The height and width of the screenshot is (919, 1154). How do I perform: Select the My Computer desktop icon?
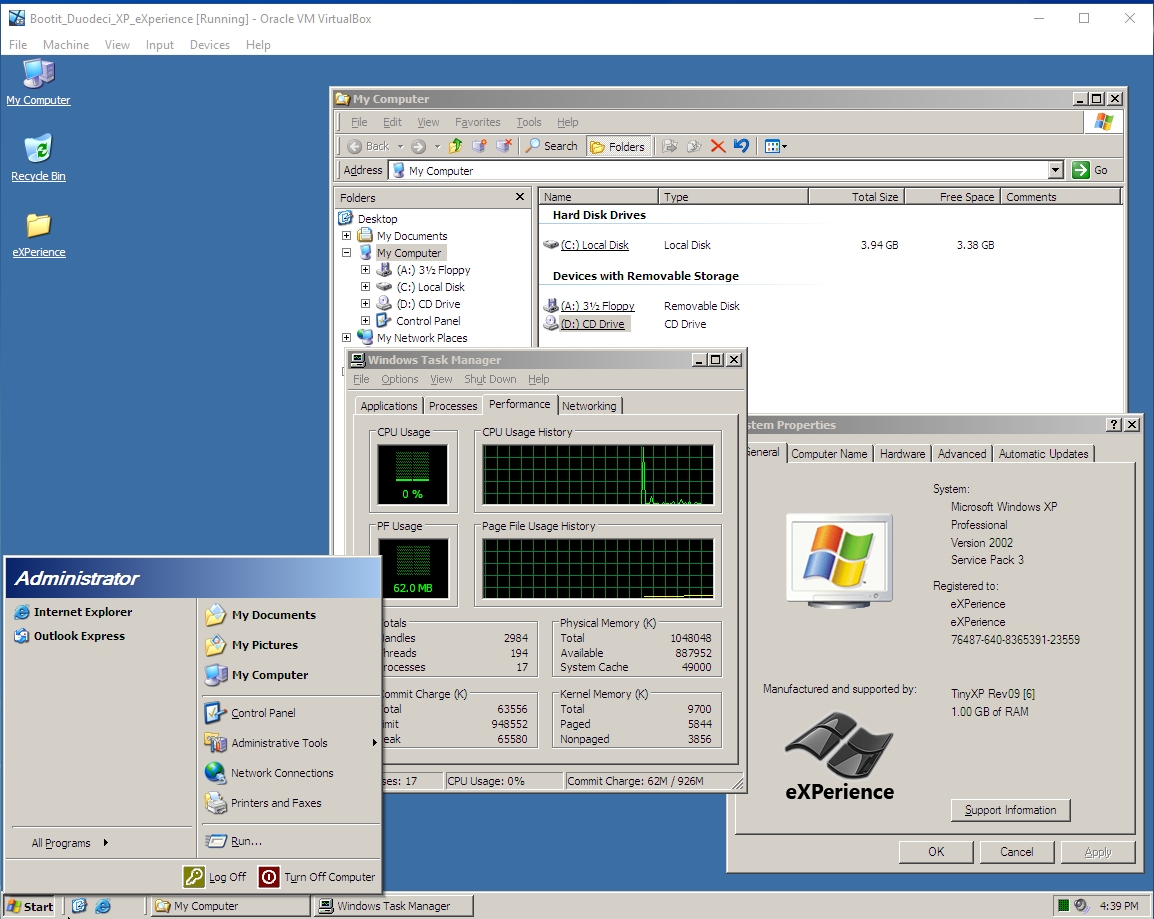tap(38, 82)
